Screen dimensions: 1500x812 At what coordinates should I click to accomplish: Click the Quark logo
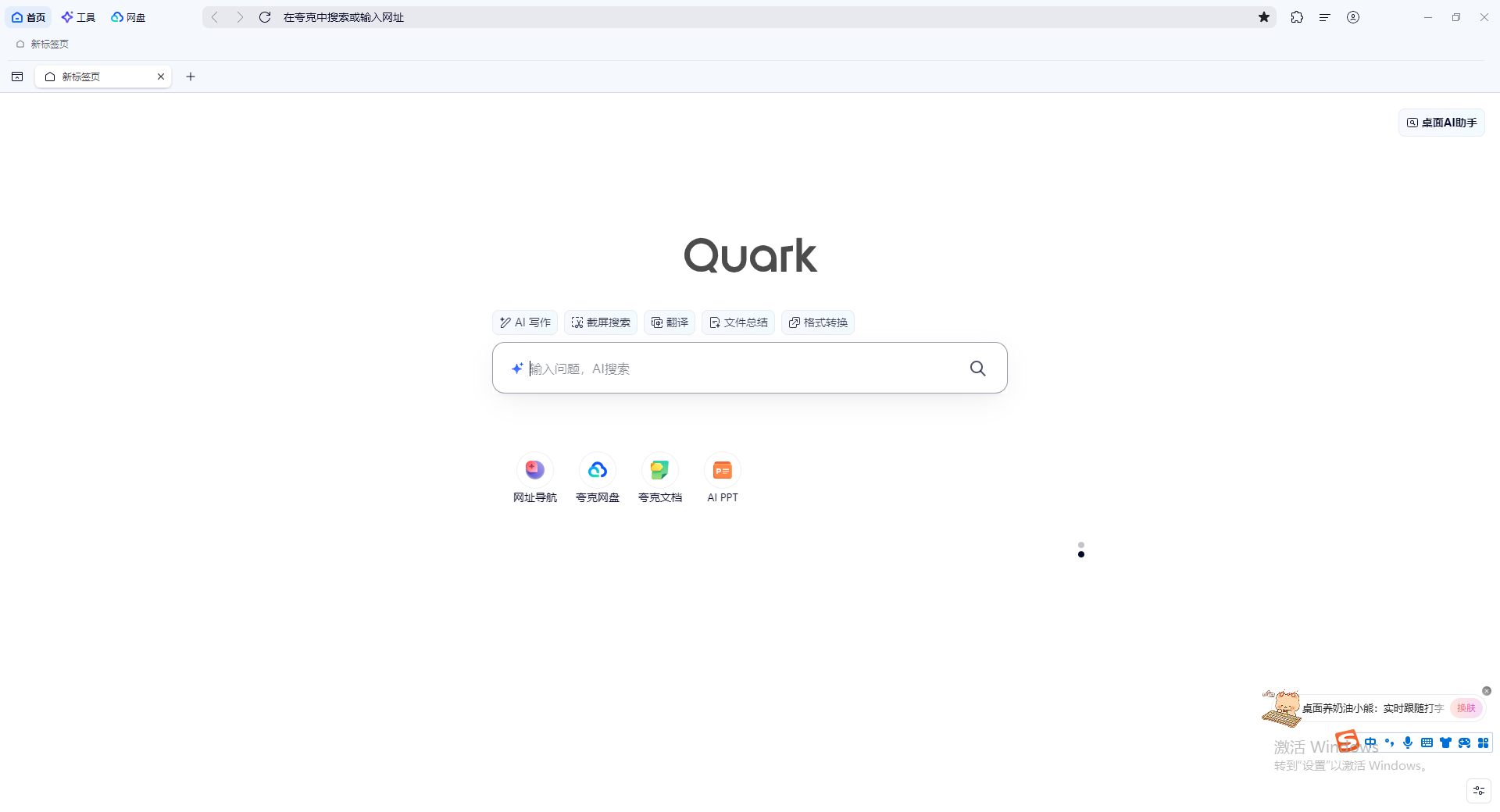[x=750, y=255]
